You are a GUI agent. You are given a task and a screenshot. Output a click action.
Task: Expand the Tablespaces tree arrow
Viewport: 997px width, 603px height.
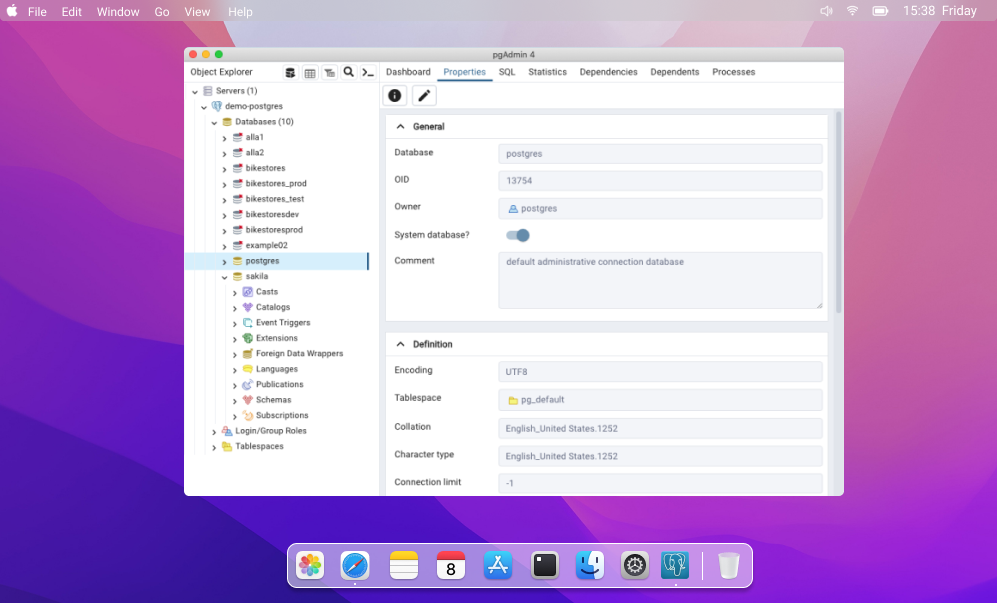214,447
